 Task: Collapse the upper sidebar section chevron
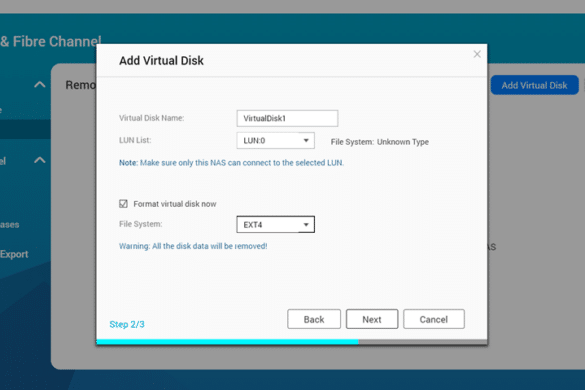pyautogui.click(x=40, y=85)
